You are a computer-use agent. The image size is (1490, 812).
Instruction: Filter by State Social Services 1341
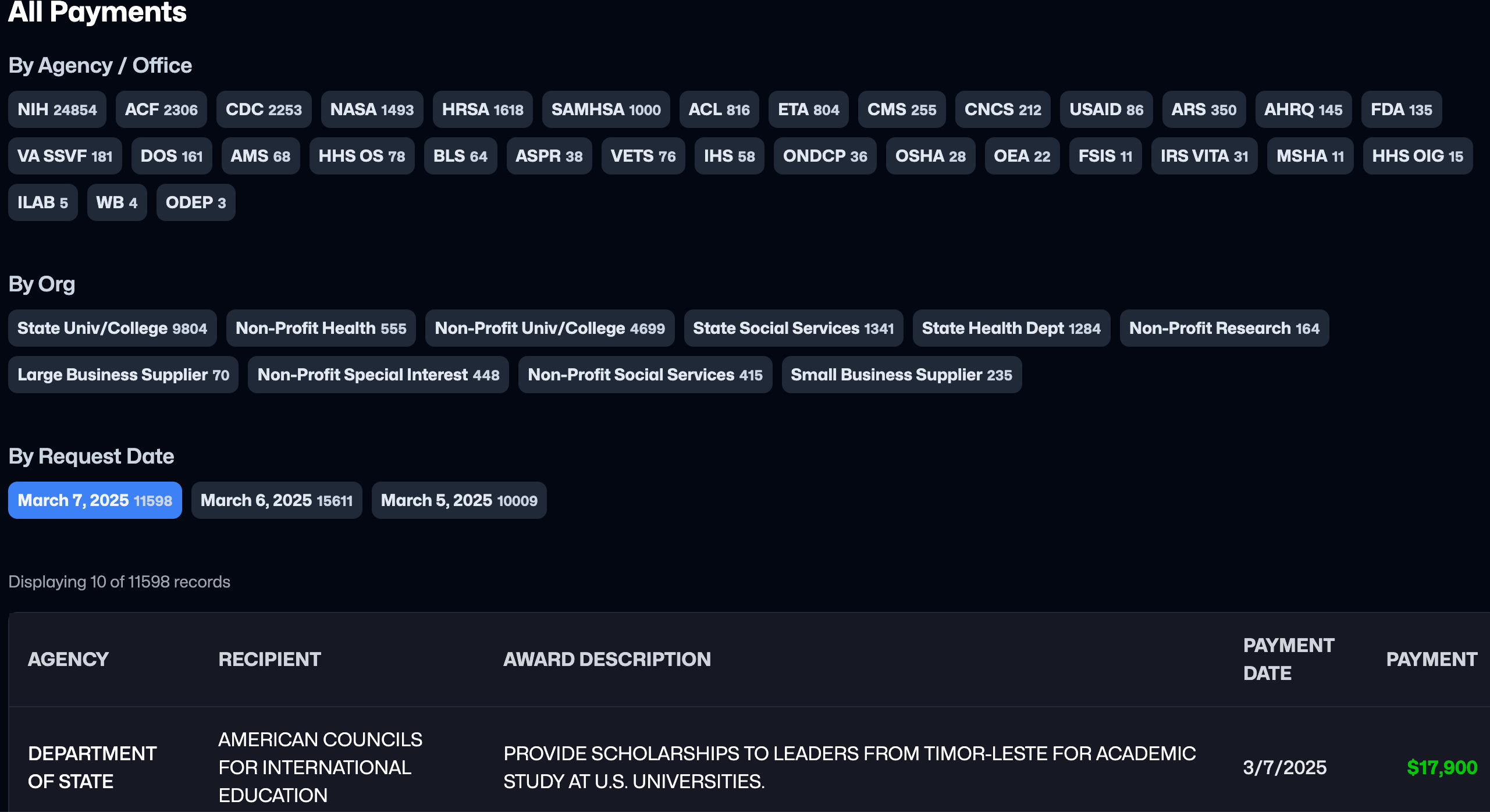(x=794, y=328)
